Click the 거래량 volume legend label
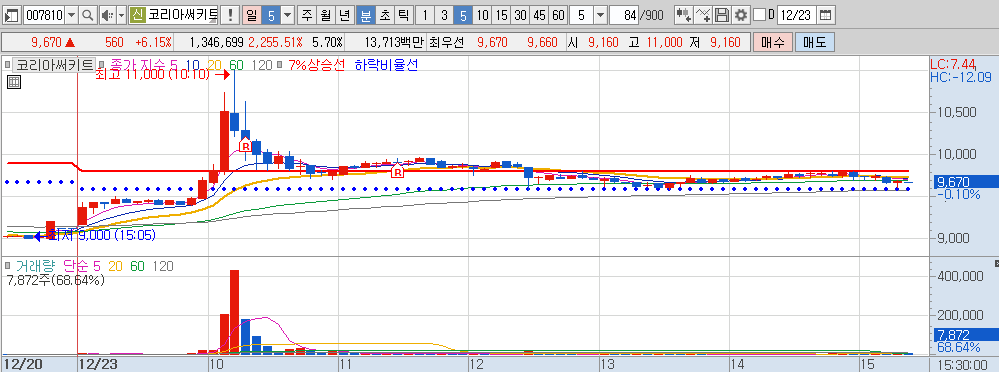999x372 pixels. [x=35, y=266]
